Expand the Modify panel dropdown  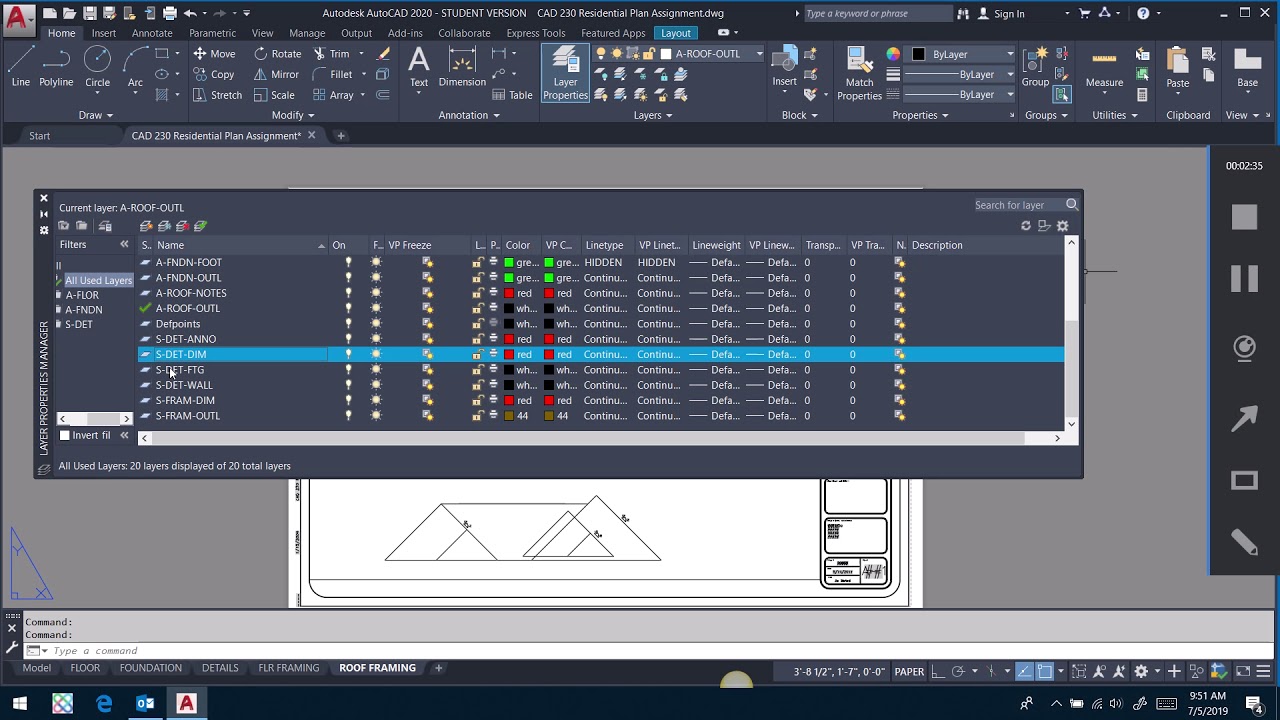(x=292, y=115)
